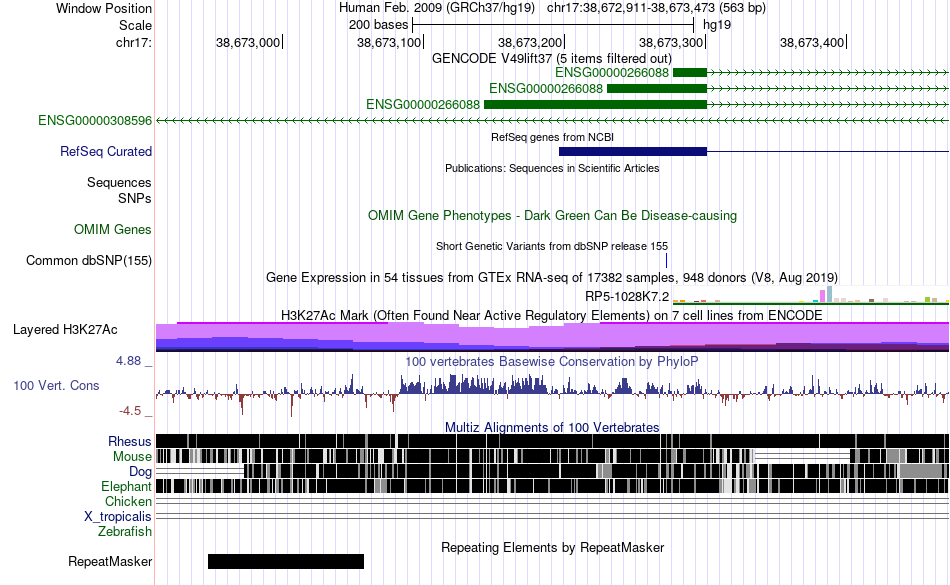Image resolution: width=950 pixels, height=585 pixels.
Task: Select the Chicken alignment row label
Action: point(128,501)
